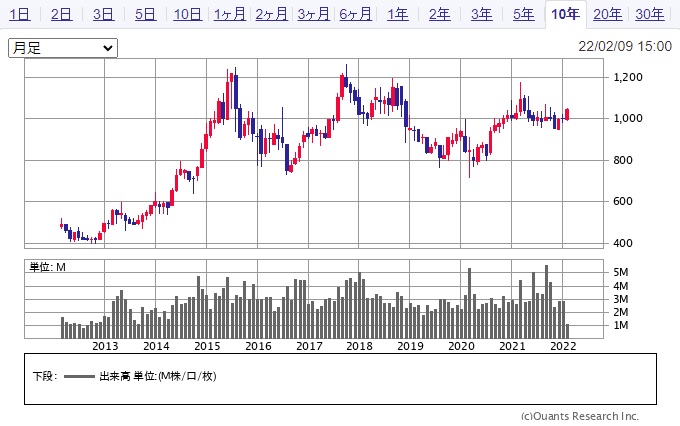
Task: Click the 1,200 price axis label
Action: 628,77
